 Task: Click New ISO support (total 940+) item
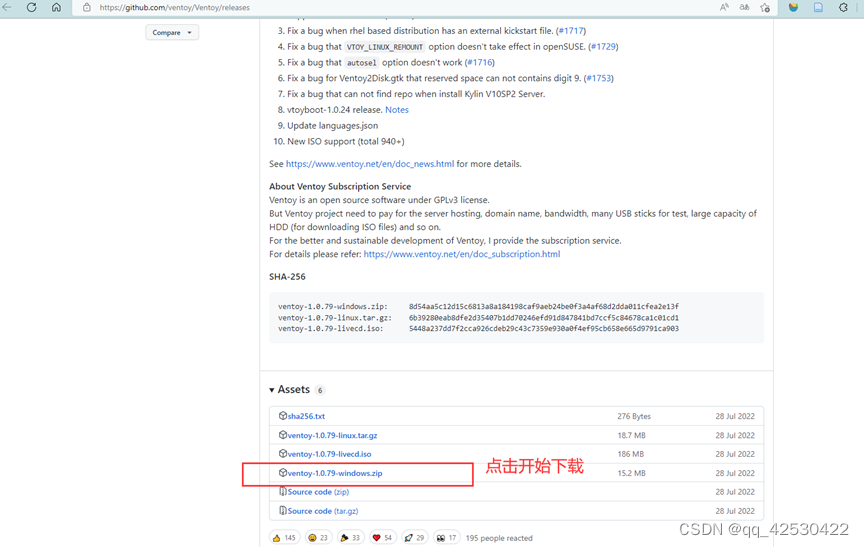tap(345, 142)
